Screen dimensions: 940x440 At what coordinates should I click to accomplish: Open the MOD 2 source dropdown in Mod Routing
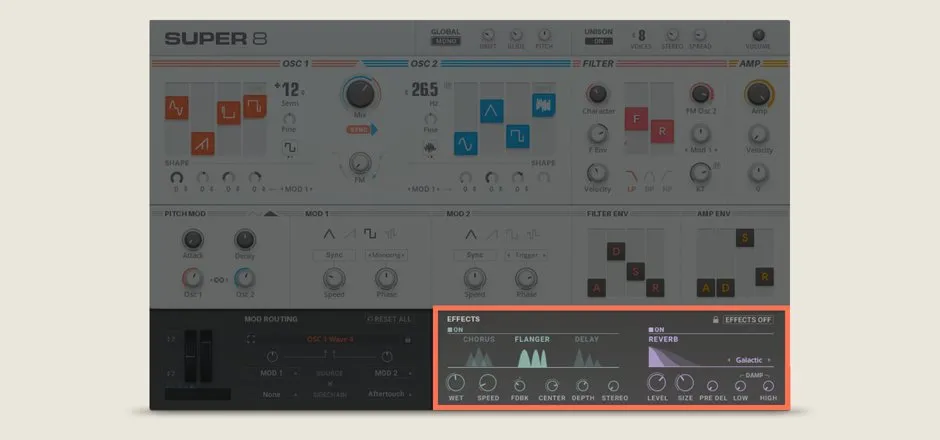pos(390,373)
